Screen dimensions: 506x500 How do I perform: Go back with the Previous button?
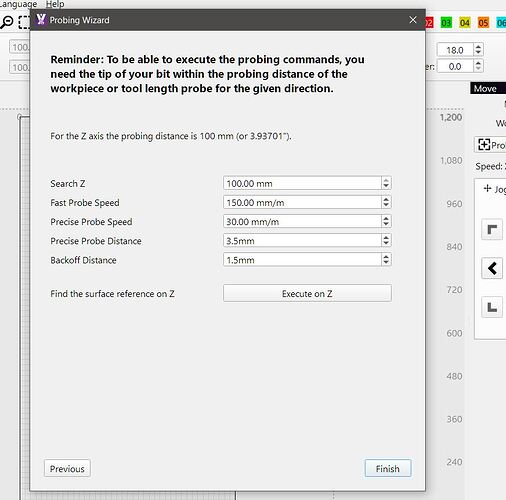(67, 469)
